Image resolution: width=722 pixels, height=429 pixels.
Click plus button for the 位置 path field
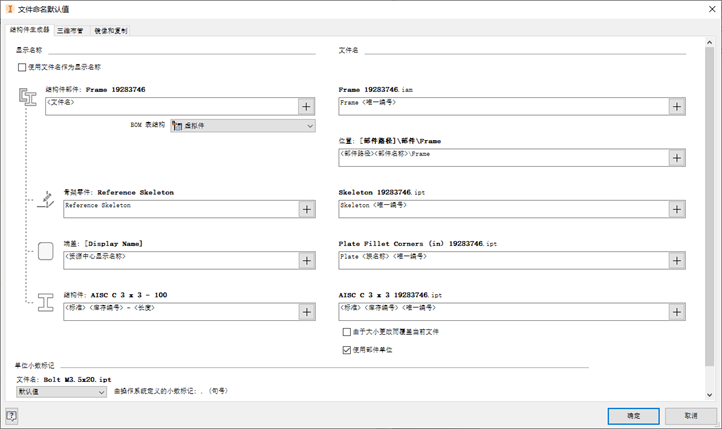click(x=677, y=158)
